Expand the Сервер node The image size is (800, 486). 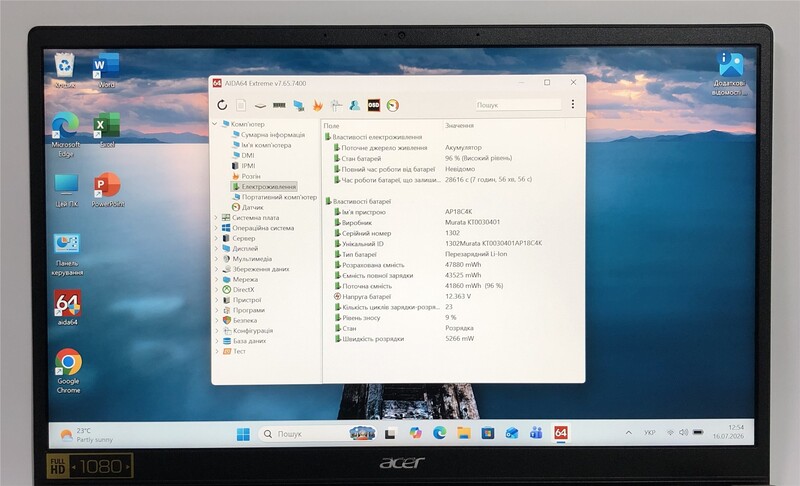pyautogui.click(x=216, y=238)
